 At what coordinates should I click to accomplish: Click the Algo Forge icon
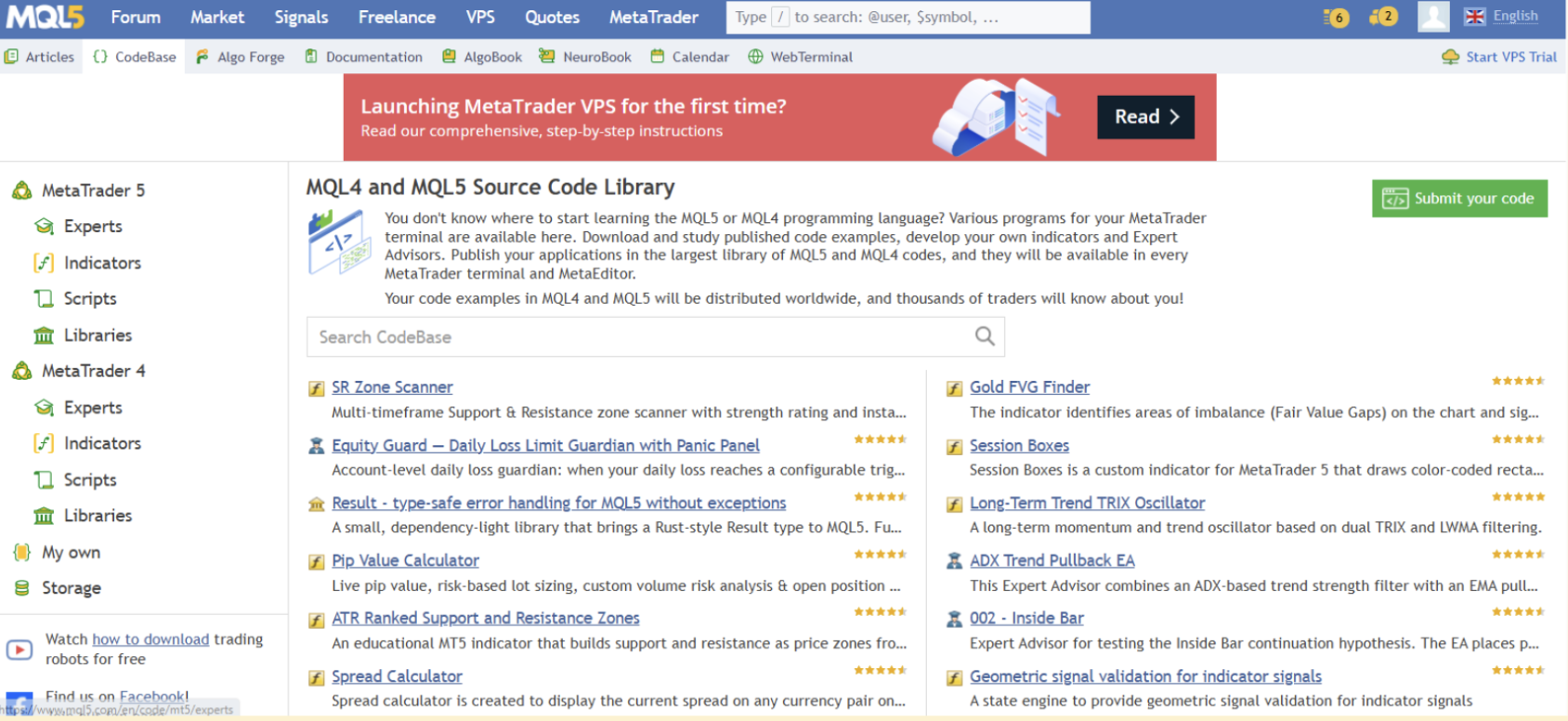(x=202, y=57)
